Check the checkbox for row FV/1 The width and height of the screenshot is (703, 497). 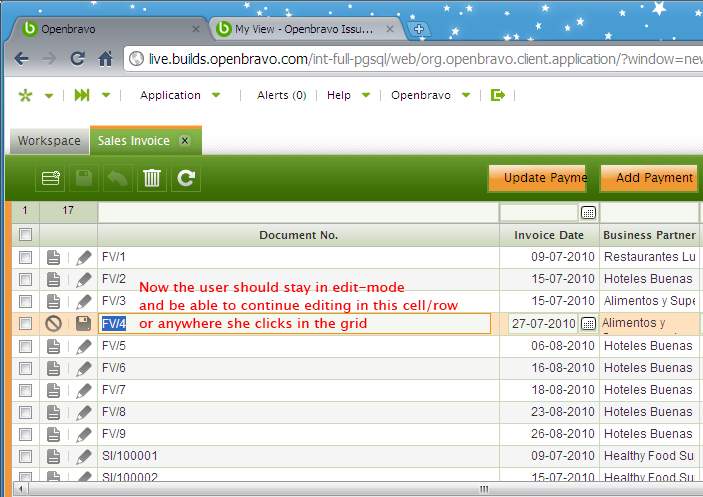[26, 257]
